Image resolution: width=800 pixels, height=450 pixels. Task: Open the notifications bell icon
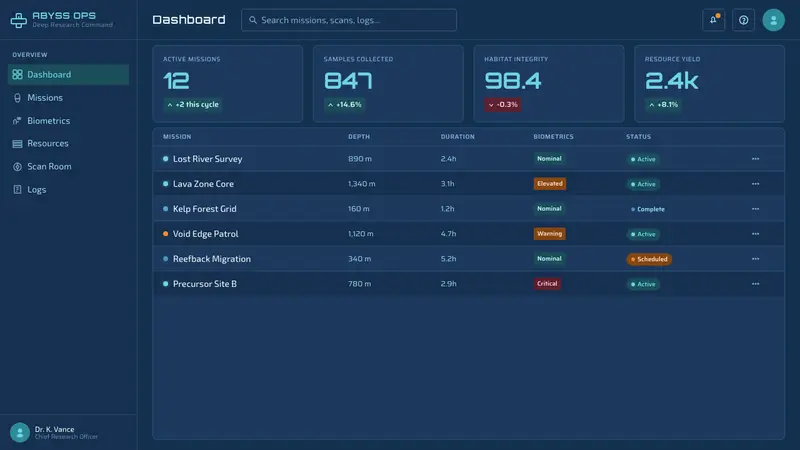coord(713,20)
